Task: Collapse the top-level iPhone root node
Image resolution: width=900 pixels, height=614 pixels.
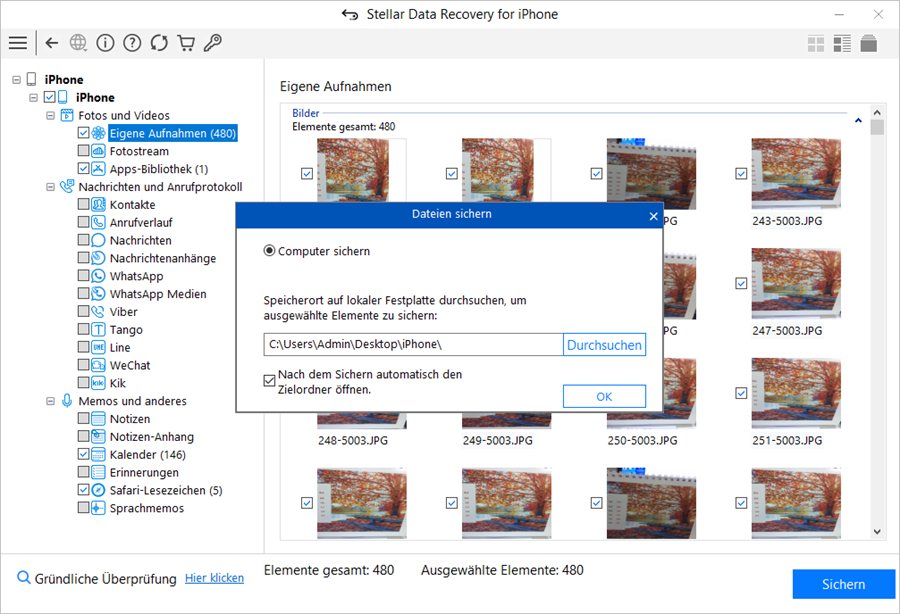Action: [x=16, y=80]
